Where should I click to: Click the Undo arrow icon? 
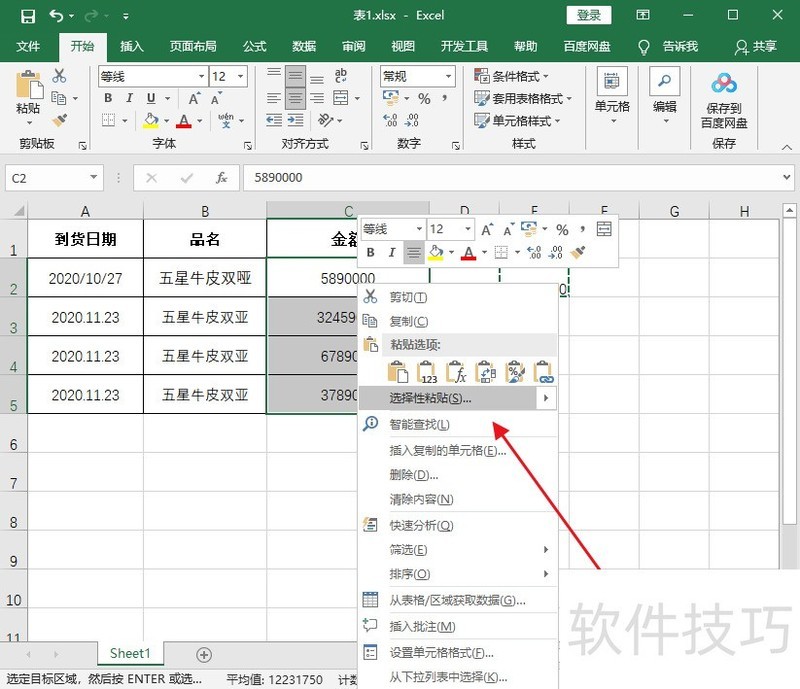[x=56, y=16]
